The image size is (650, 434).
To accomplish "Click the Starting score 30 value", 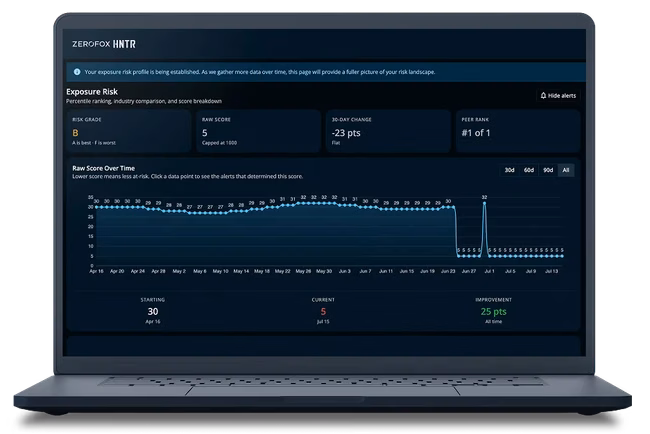I will coord(153,311).
